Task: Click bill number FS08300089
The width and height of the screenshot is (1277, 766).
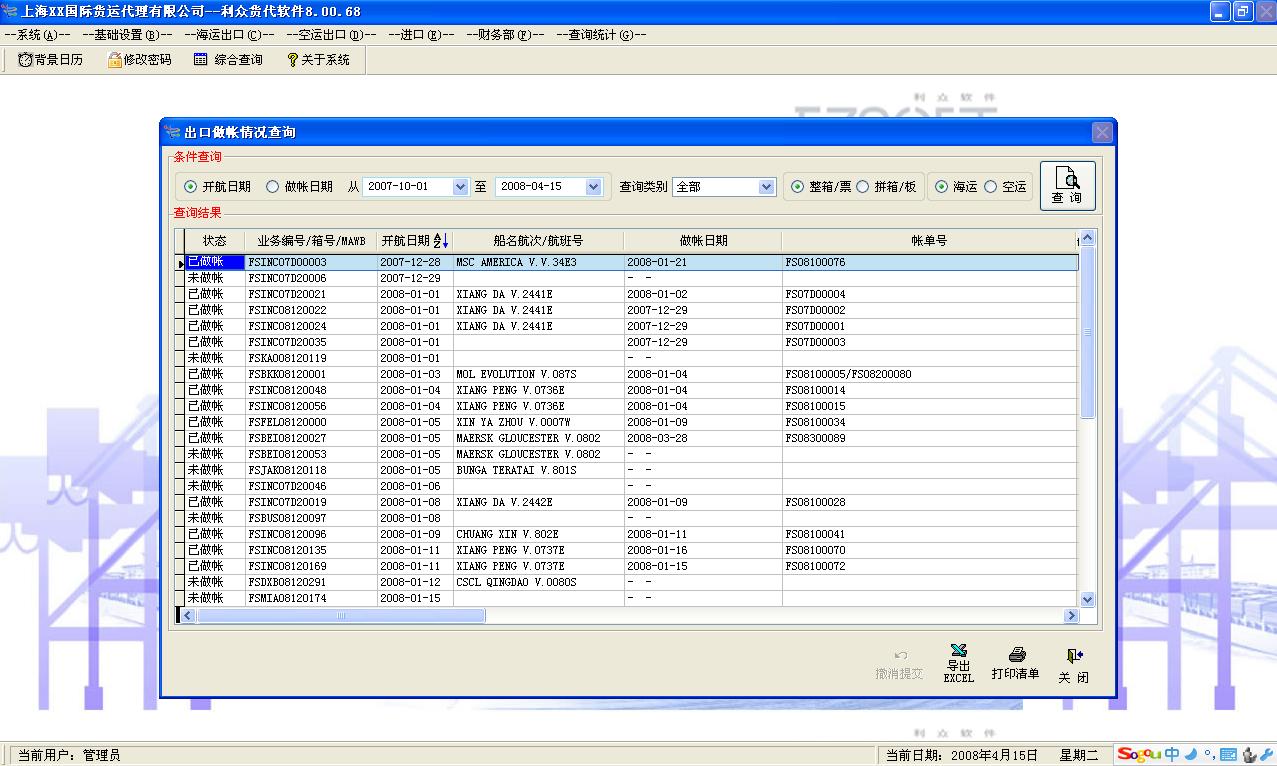Action: (x=816, y=438)
